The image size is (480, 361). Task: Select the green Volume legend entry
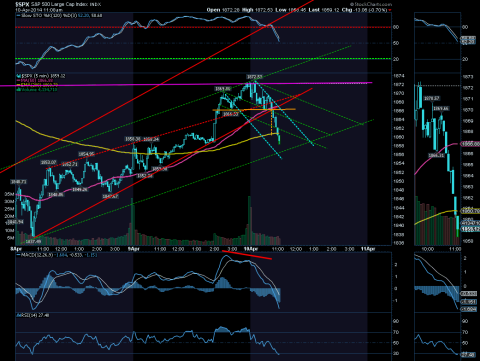click(37, 89)
